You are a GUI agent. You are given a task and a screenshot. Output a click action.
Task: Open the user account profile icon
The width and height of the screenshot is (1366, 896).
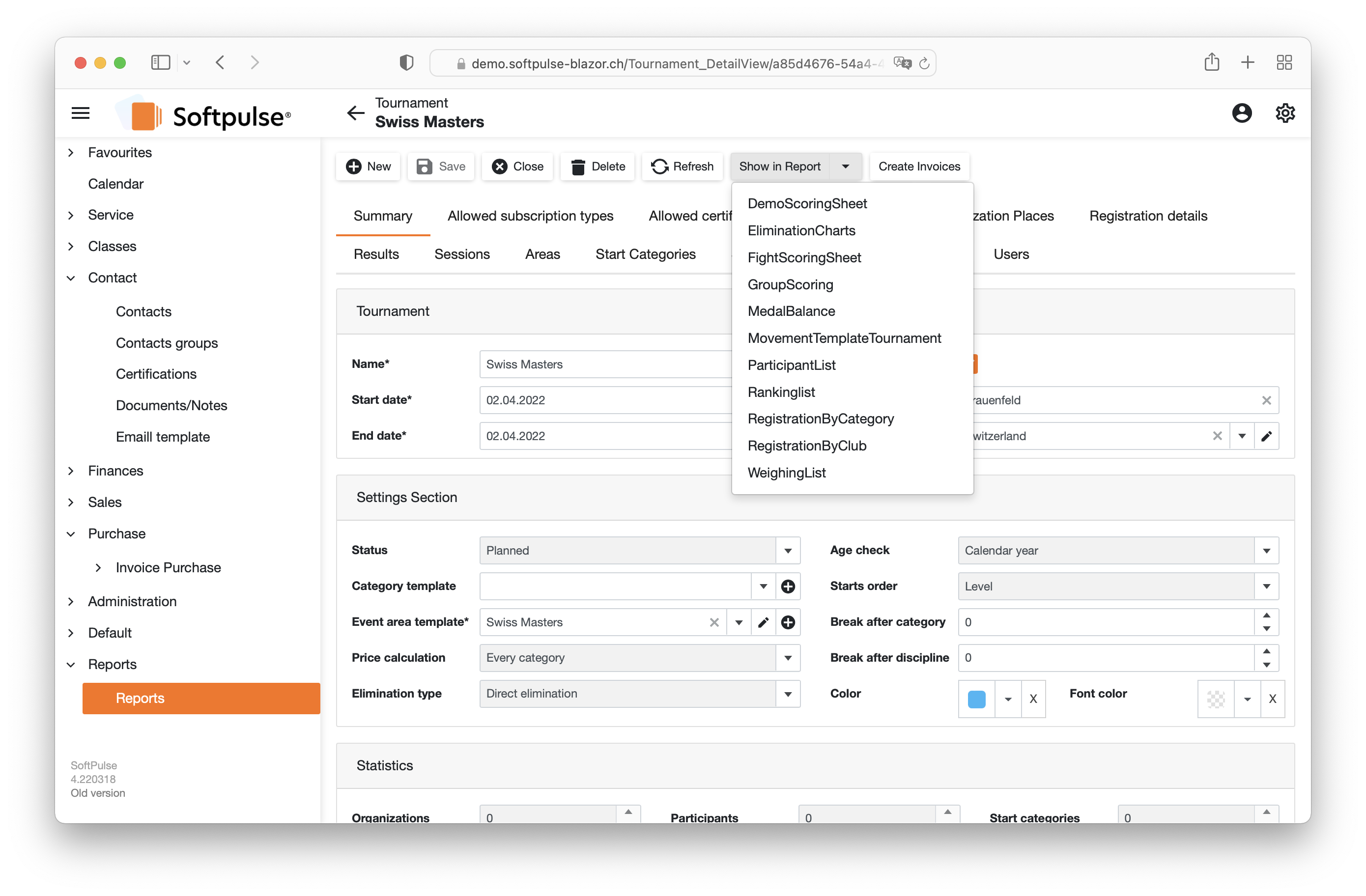pyautogui.click(x=1242, y=113)
